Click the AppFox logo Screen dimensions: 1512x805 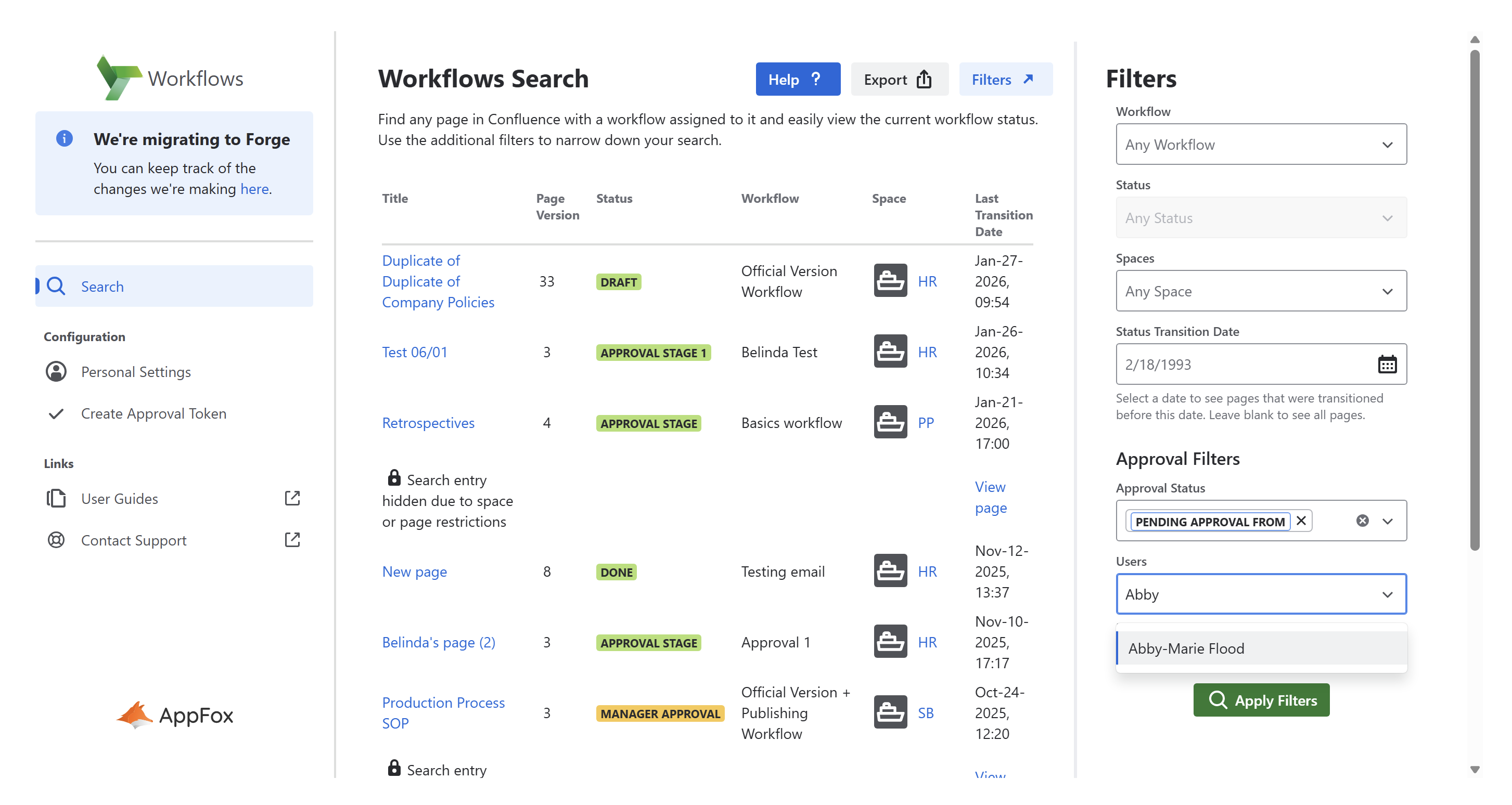pyautogui.click(x=174, y=715)
